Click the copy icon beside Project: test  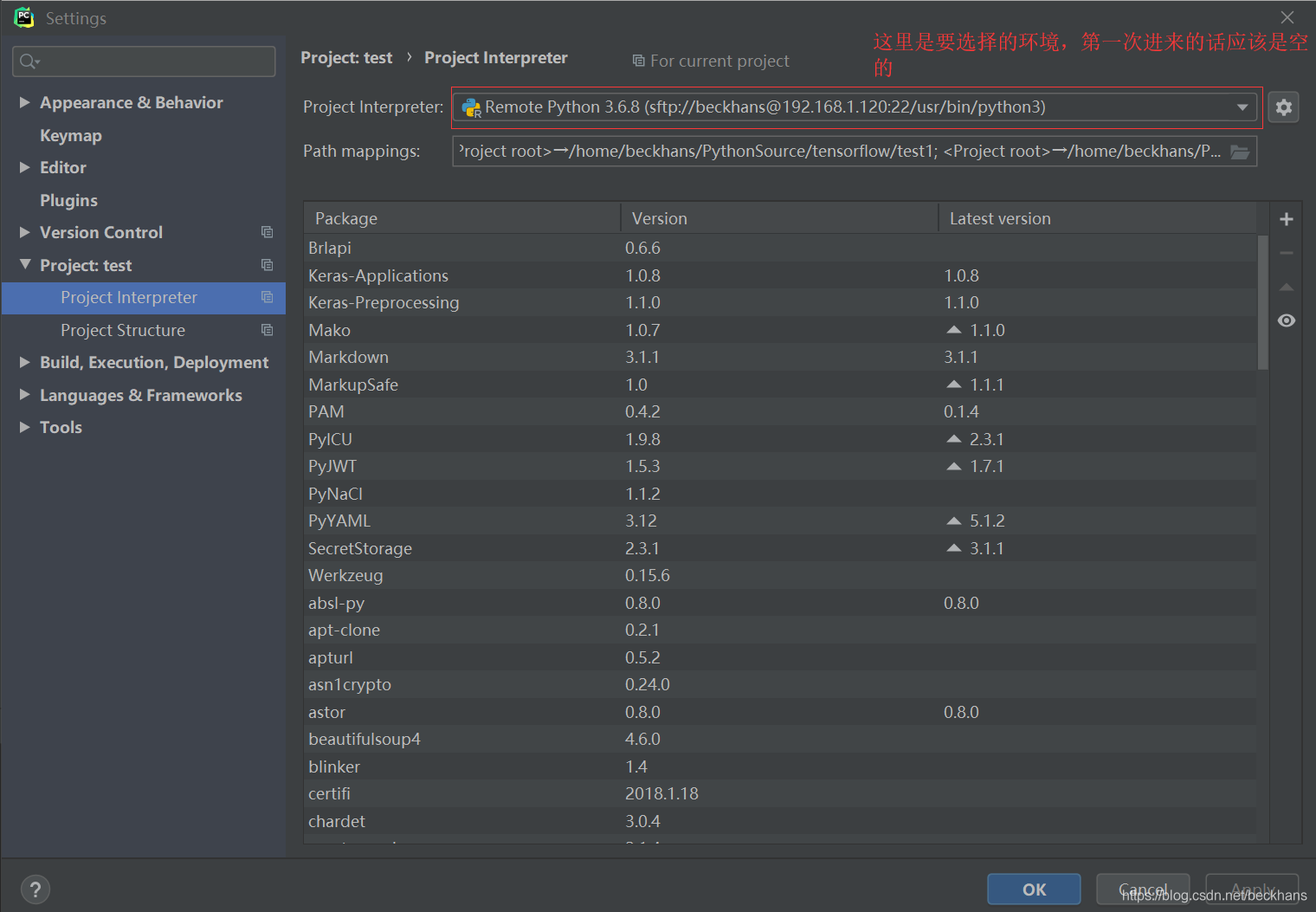point(267,265)
